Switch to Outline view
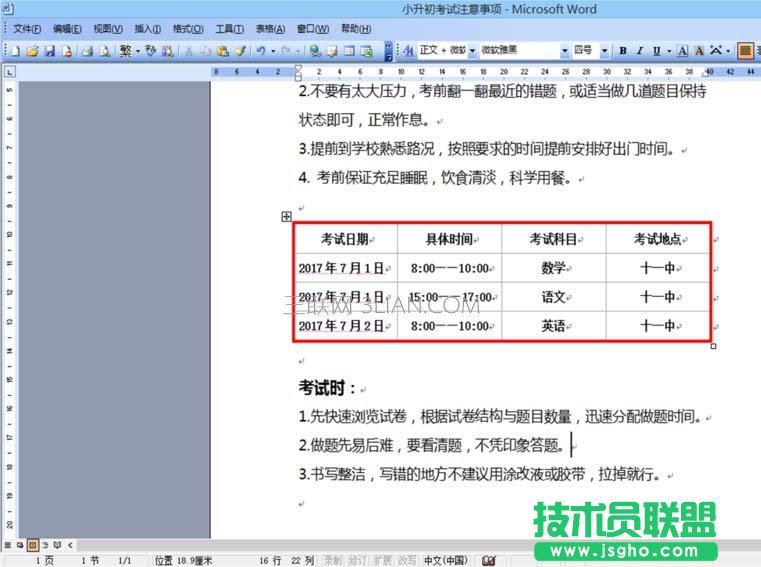The width and height of the screenshot is (761, 567). pyautogui.click(x=45, y=545)
